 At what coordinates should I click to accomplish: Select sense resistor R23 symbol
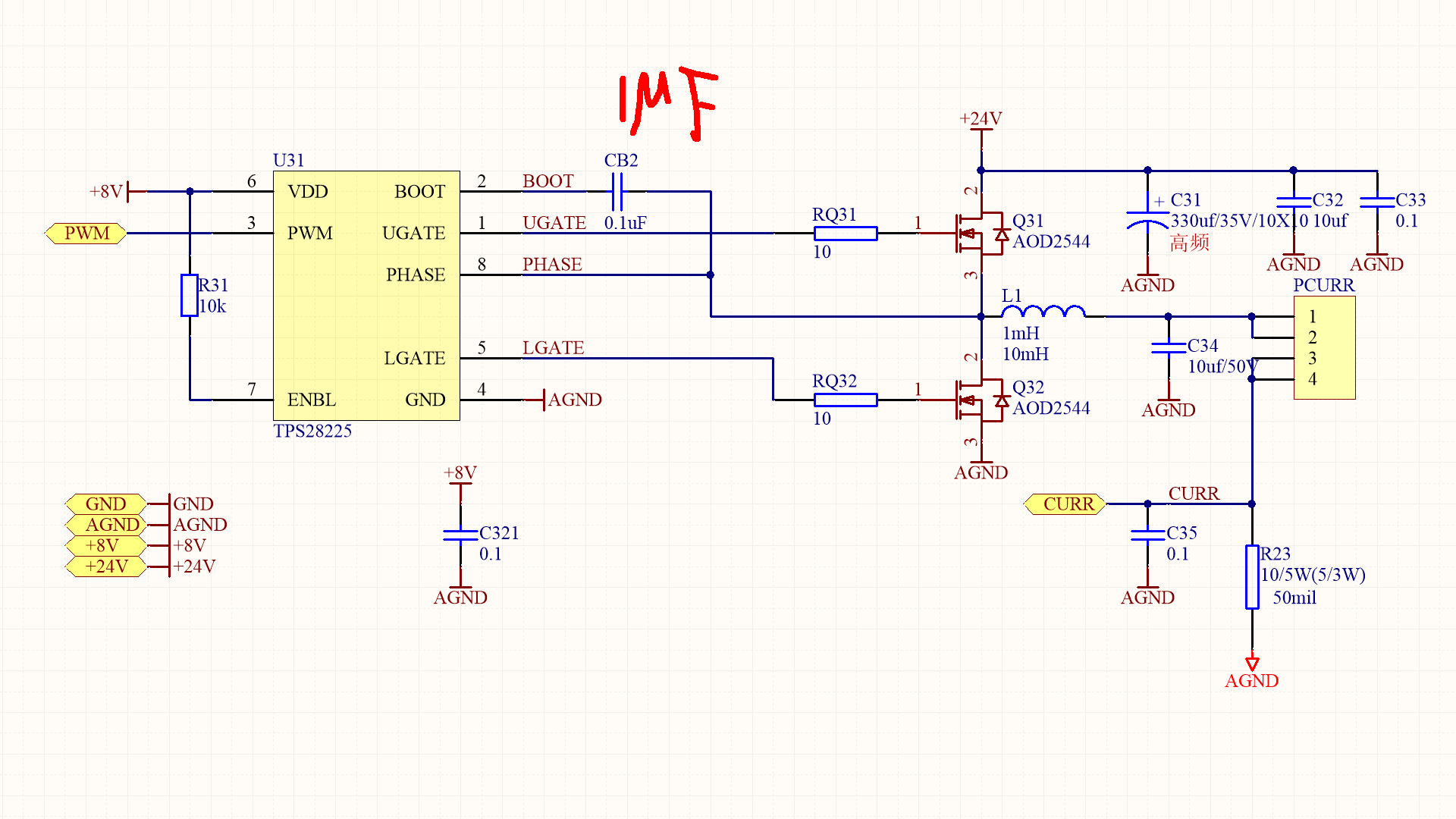[x=1252, y=576]
